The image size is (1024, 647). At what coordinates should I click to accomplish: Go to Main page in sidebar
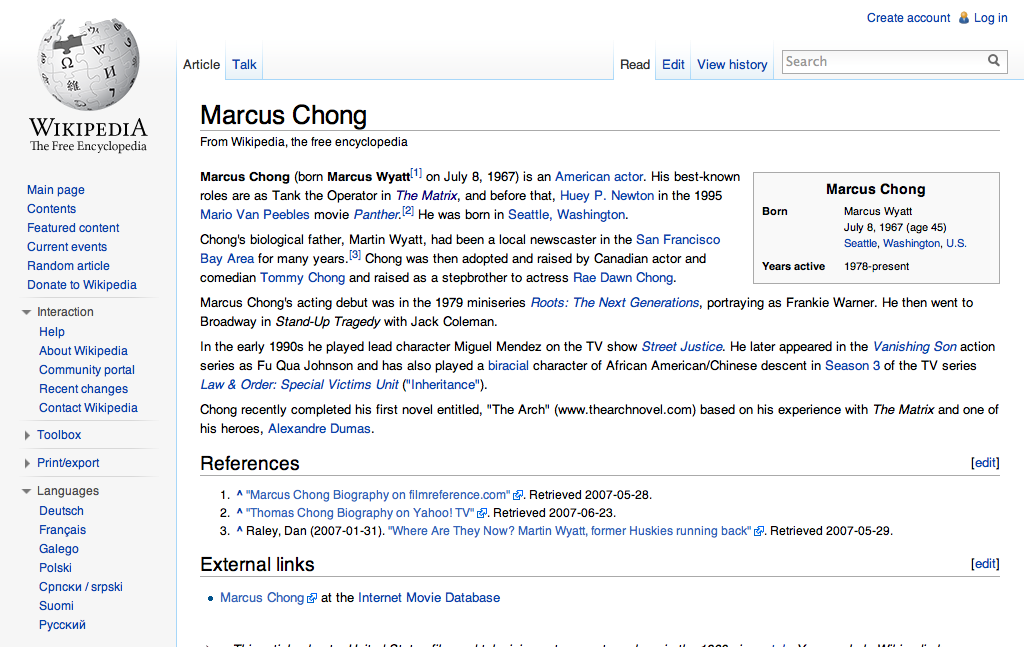[x=56, y=189]
